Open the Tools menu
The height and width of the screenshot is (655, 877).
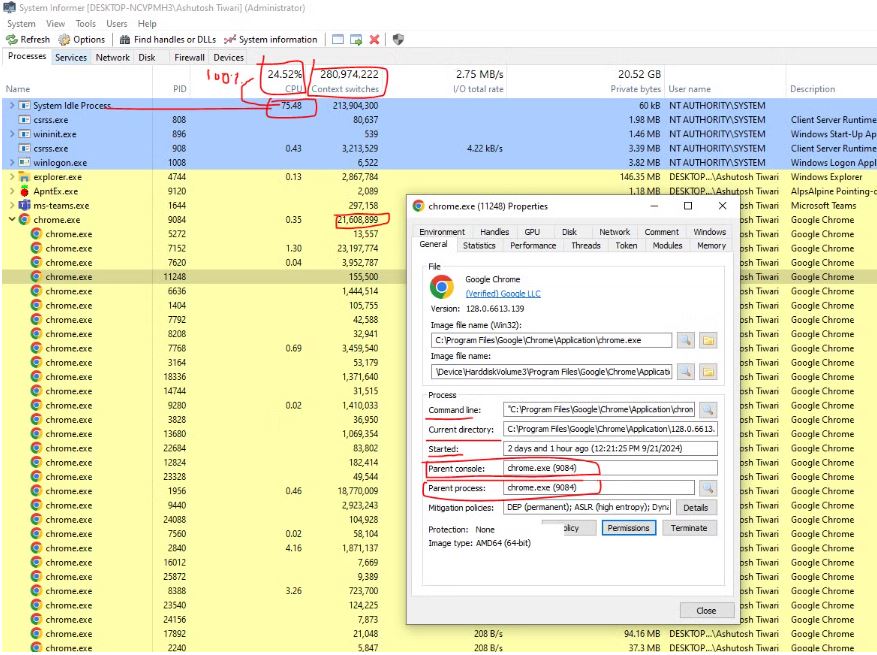coord(86,23)
